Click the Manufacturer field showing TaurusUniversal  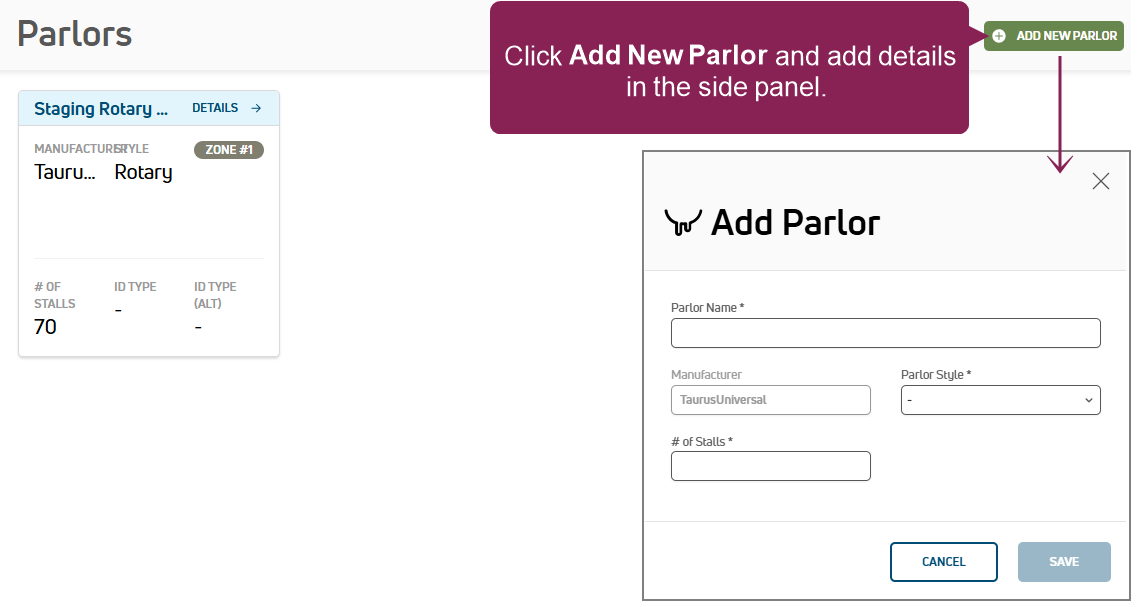pyautogui.click(x=770, y=400)
